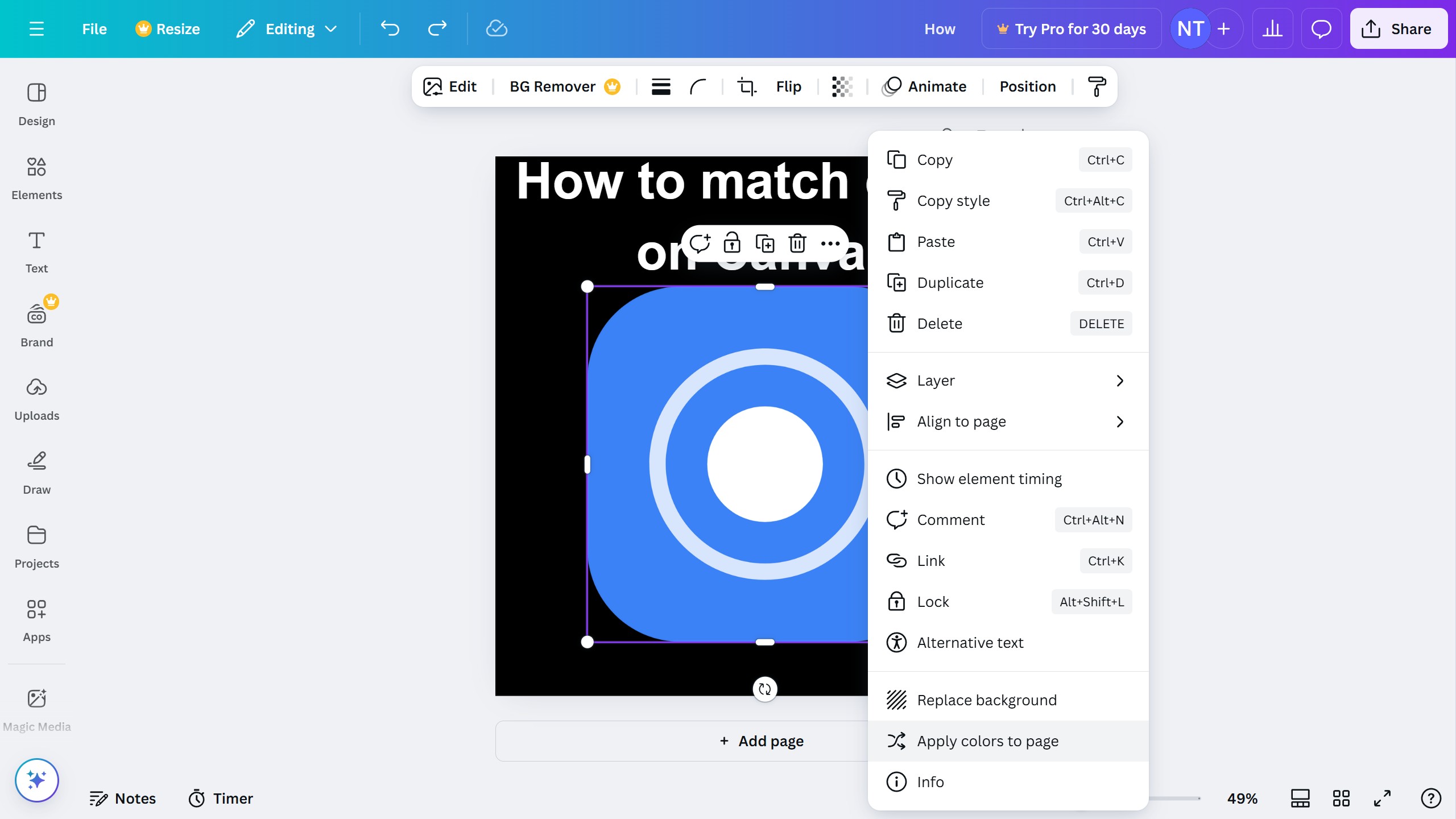Viewport: 1456px width, 819px height.
Task: Click the transparency checkerboard icon
Action: coord(842,86)
